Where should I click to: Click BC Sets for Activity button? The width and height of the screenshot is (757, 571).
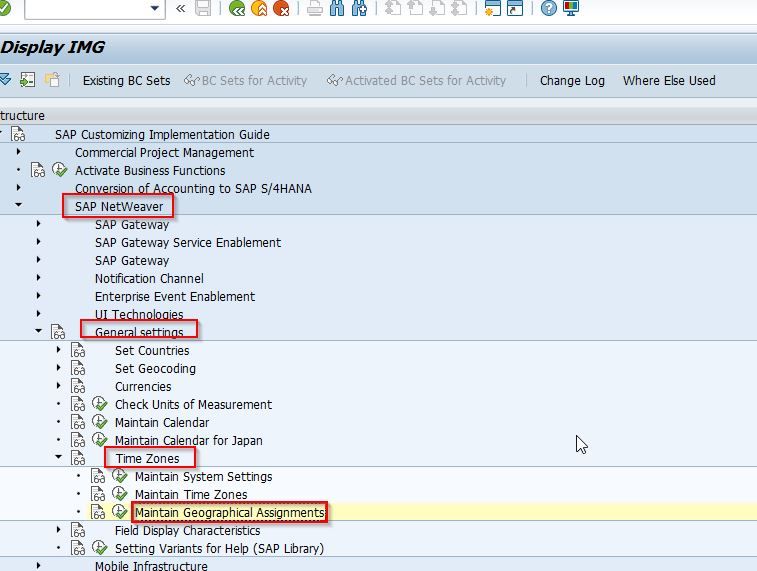pos(246,81)
